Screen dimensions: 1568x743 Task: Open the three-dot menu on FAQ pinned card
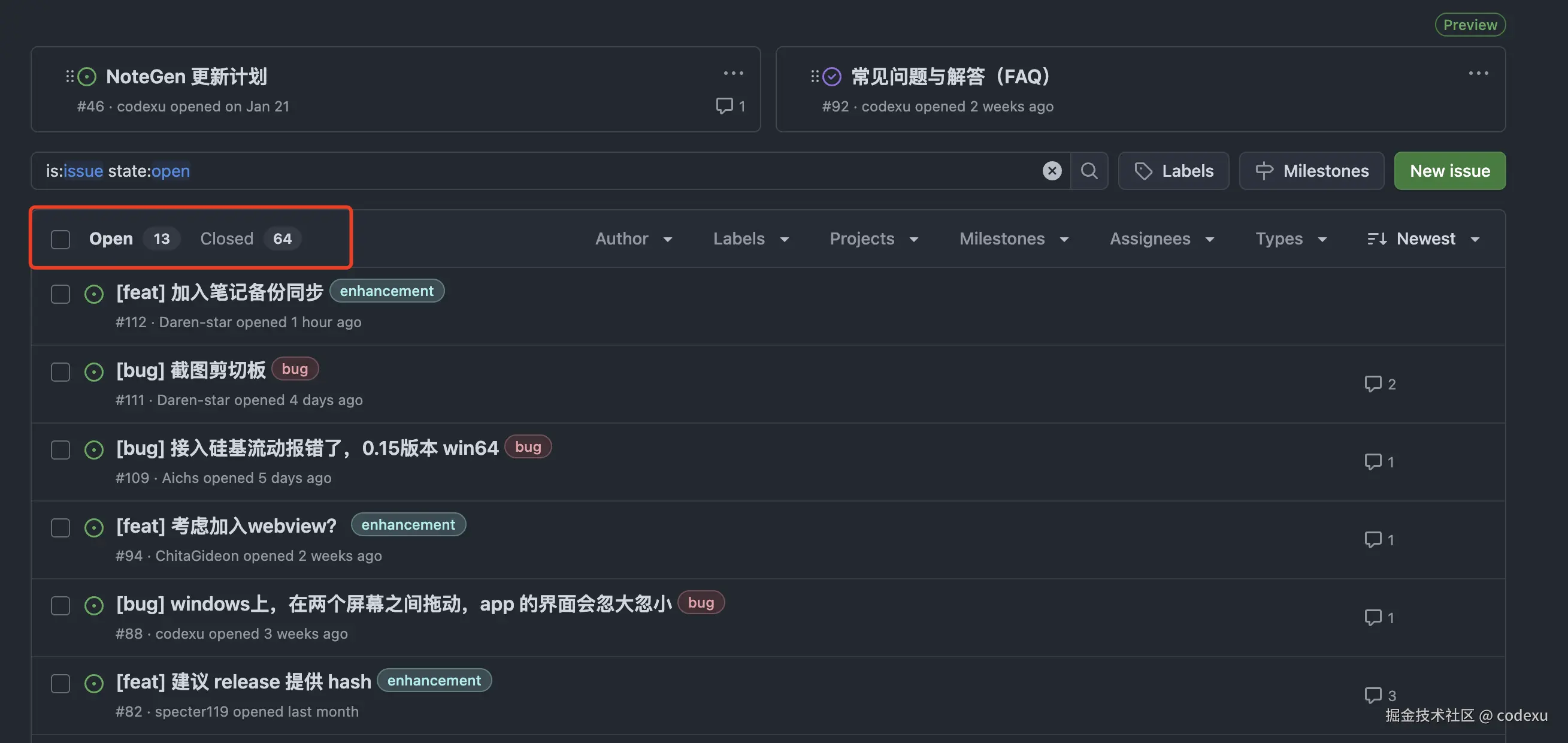tap(1478, 73)
